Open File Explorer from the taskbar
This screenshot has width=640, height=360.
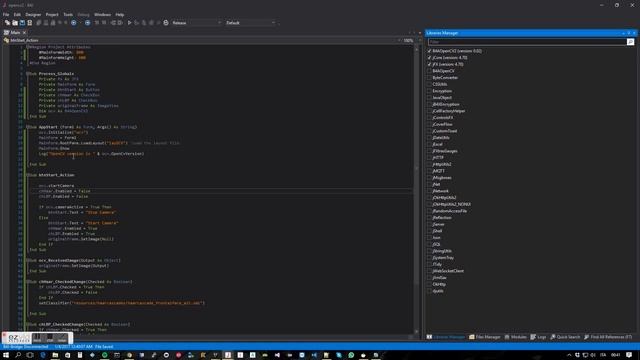click(55, 355)
